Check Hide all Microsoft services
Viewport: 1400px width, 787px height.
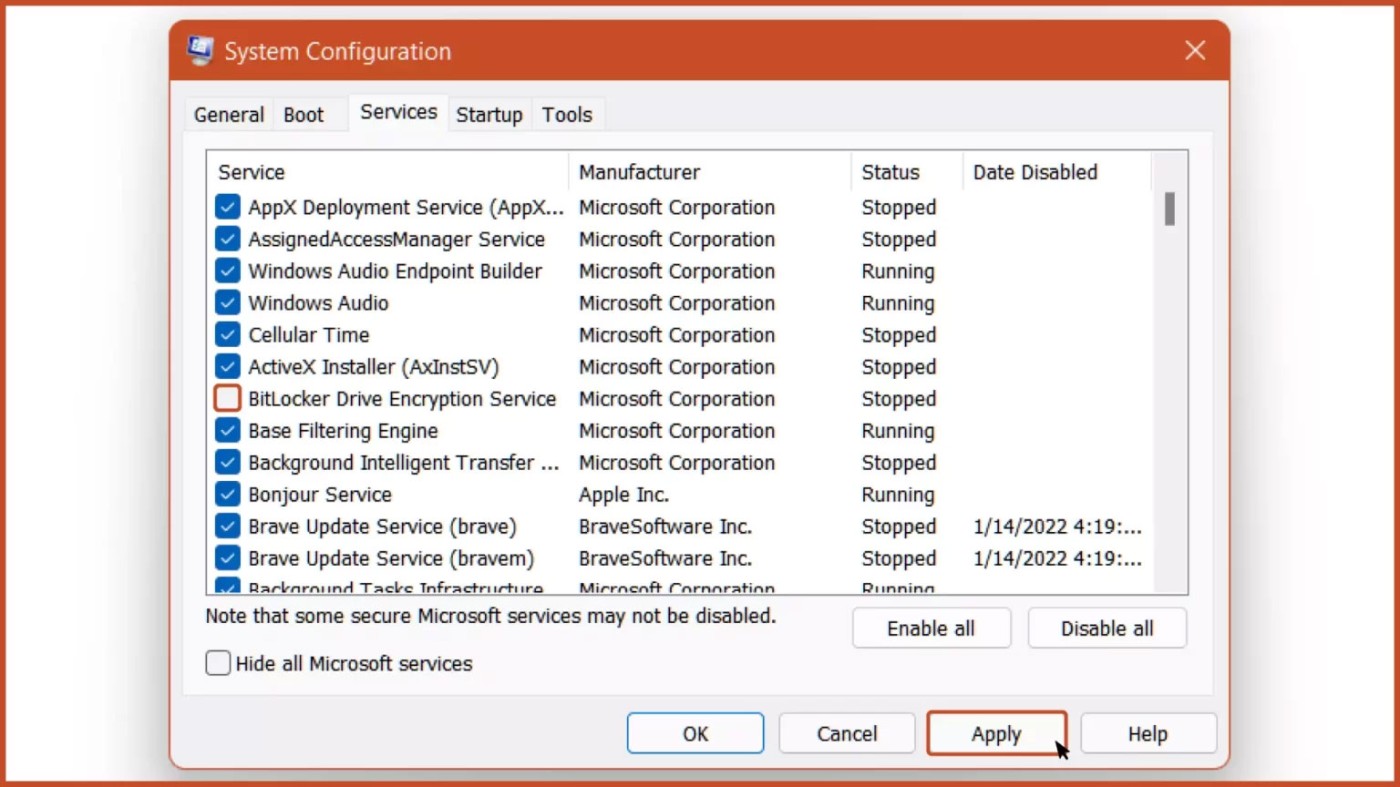(218, 663)
